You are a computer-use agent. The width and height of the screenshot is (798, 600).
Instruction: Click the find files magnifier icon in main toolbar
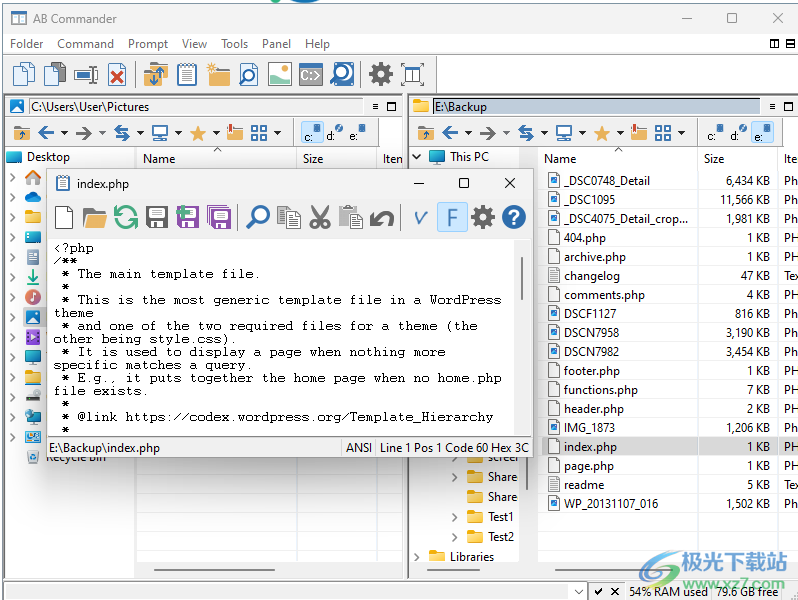[248, 75]
